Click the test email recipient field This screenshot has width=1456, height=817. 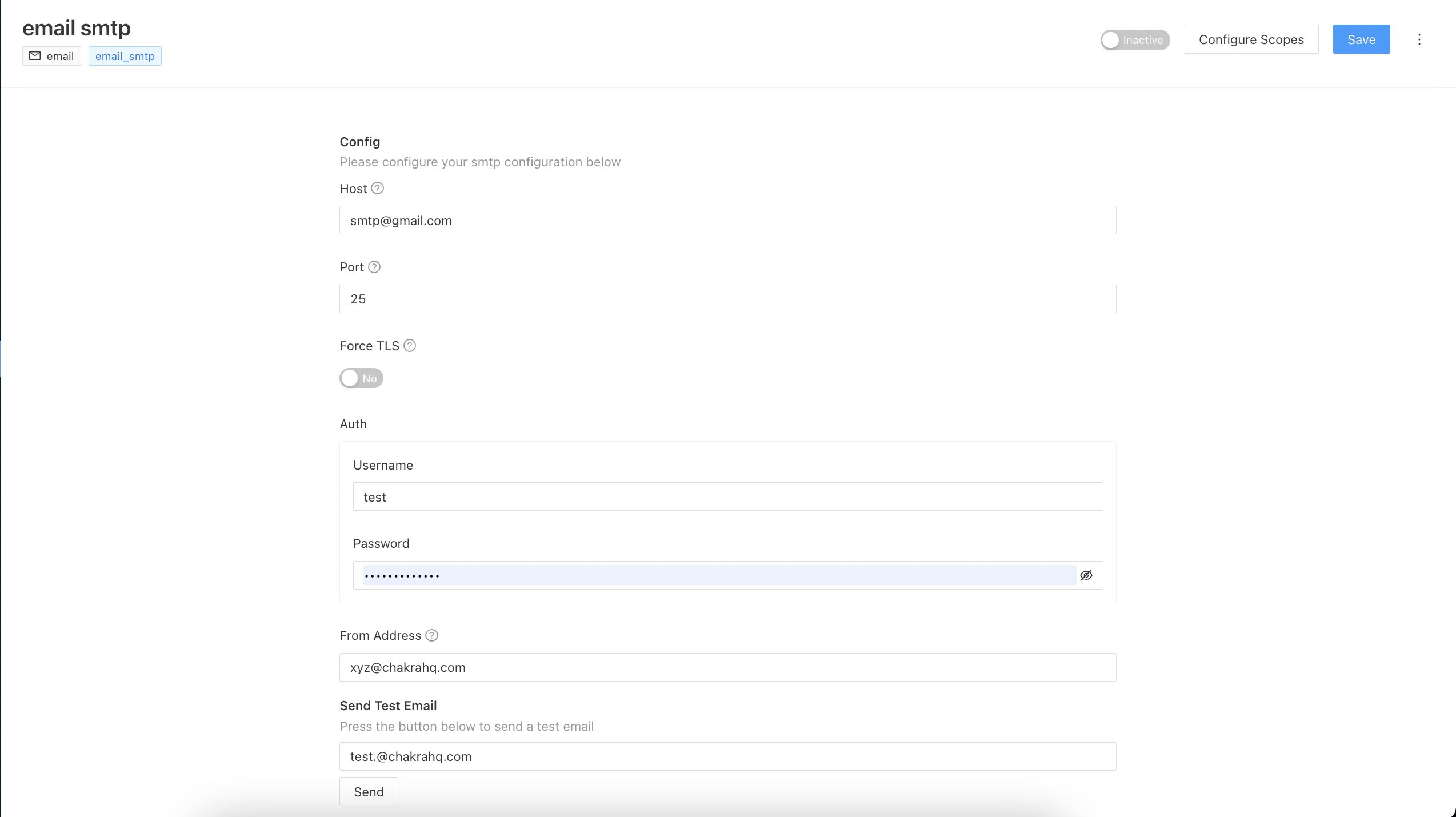tap(727, 756)
